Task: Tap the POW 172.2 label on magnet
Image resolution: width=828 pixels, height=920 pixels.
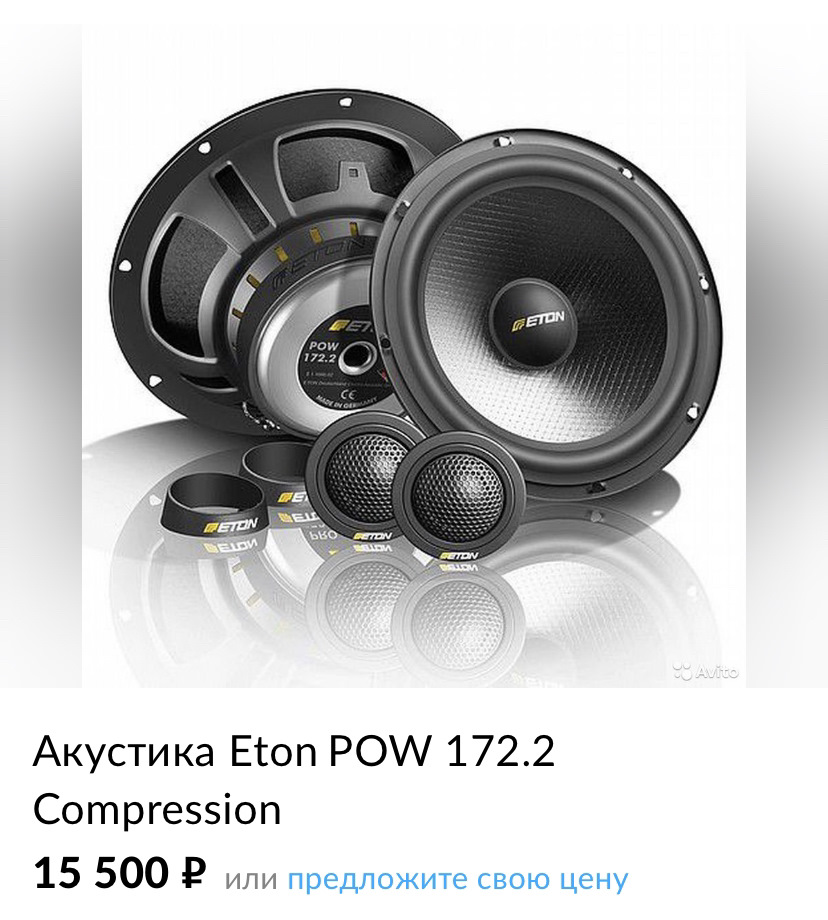Action: [x=321, y=351]
